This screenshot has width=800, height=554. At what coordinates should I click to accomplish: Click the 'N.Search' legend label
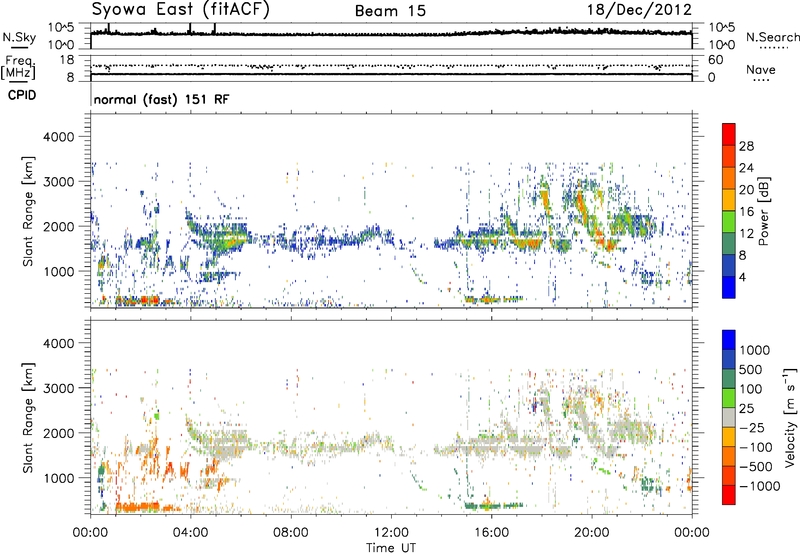pyautogui.click(x=772, y=37)
